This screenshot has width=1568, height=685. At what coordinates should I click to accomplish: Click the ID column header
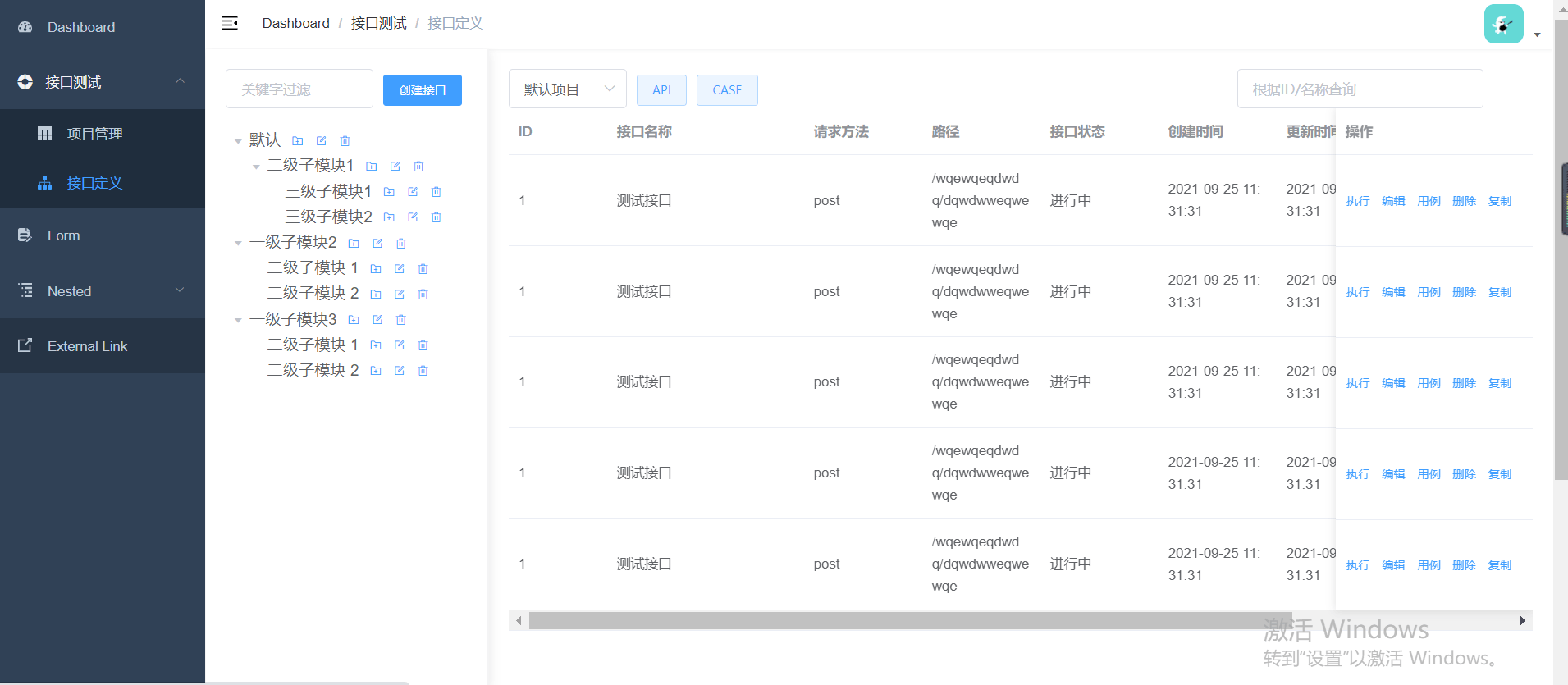click(525, 131)
